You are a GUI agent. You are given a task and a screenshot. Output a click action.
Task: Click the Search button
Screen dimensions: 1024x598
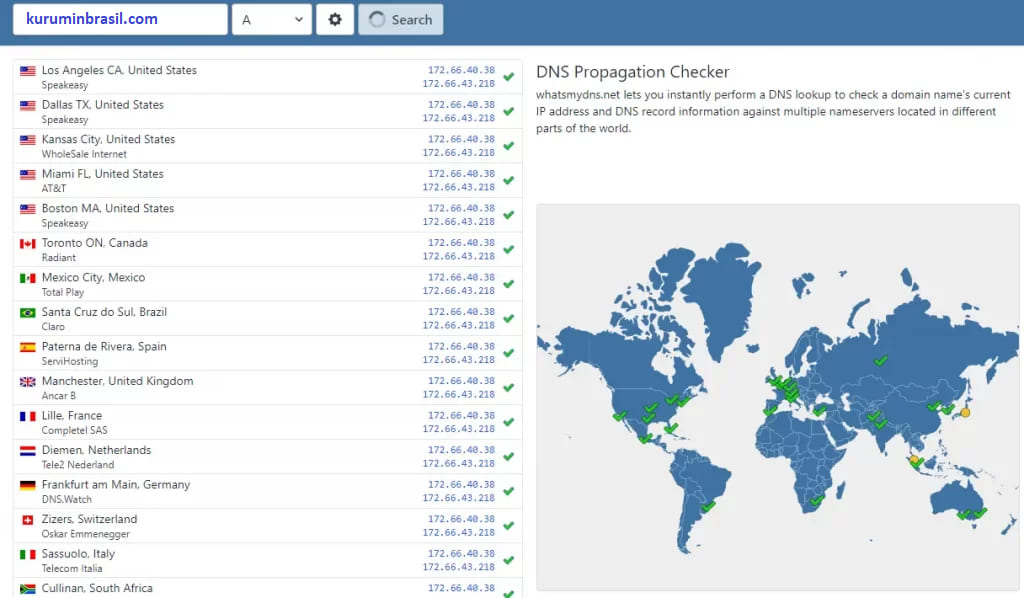tap(400, 19)
